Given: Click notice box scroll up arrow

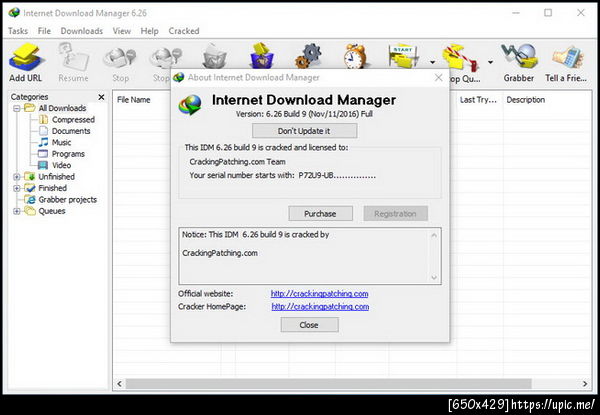Looking at the screenshot, I should tap(434, 235).
